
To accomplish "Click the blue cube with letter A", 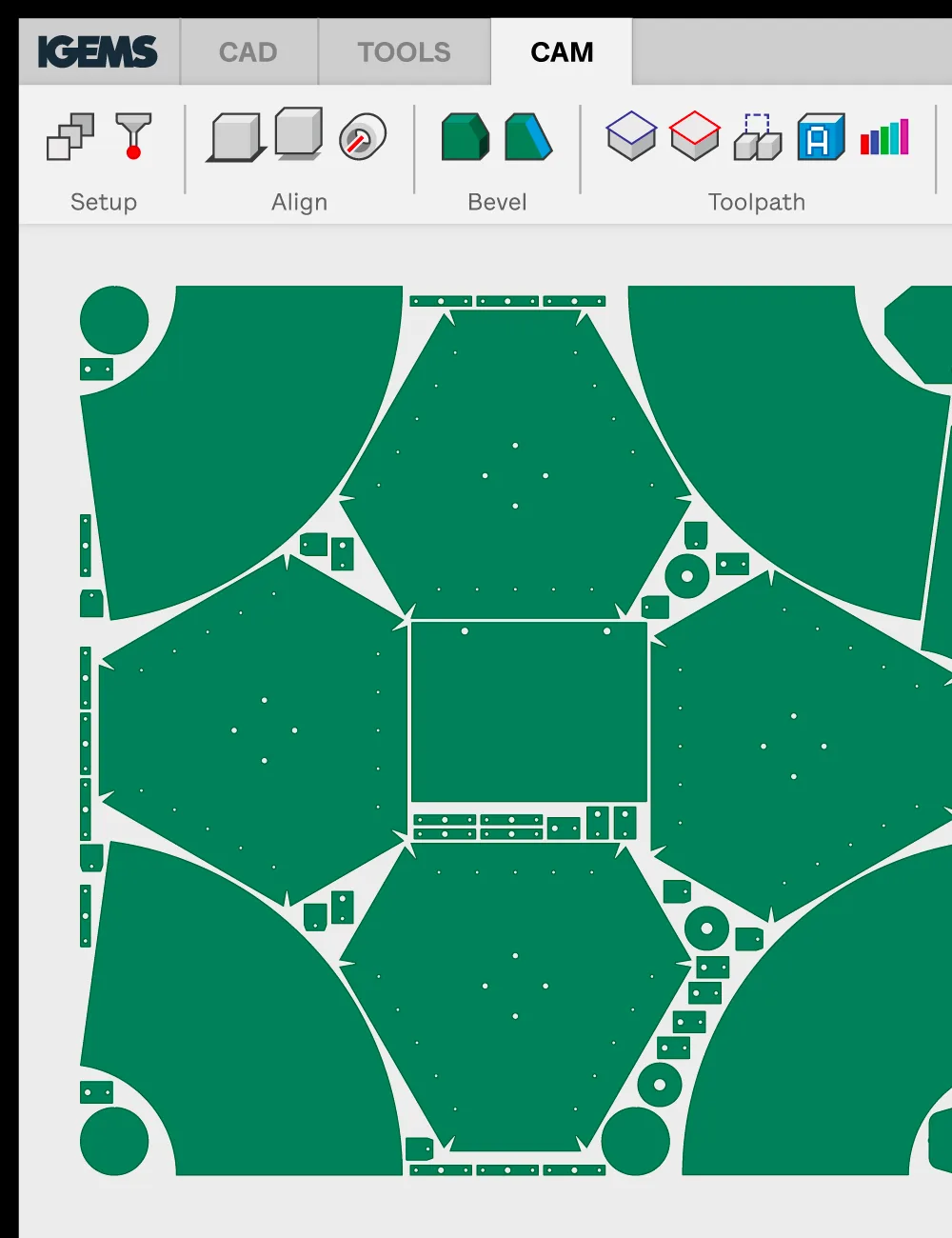I will pos(821,137).
